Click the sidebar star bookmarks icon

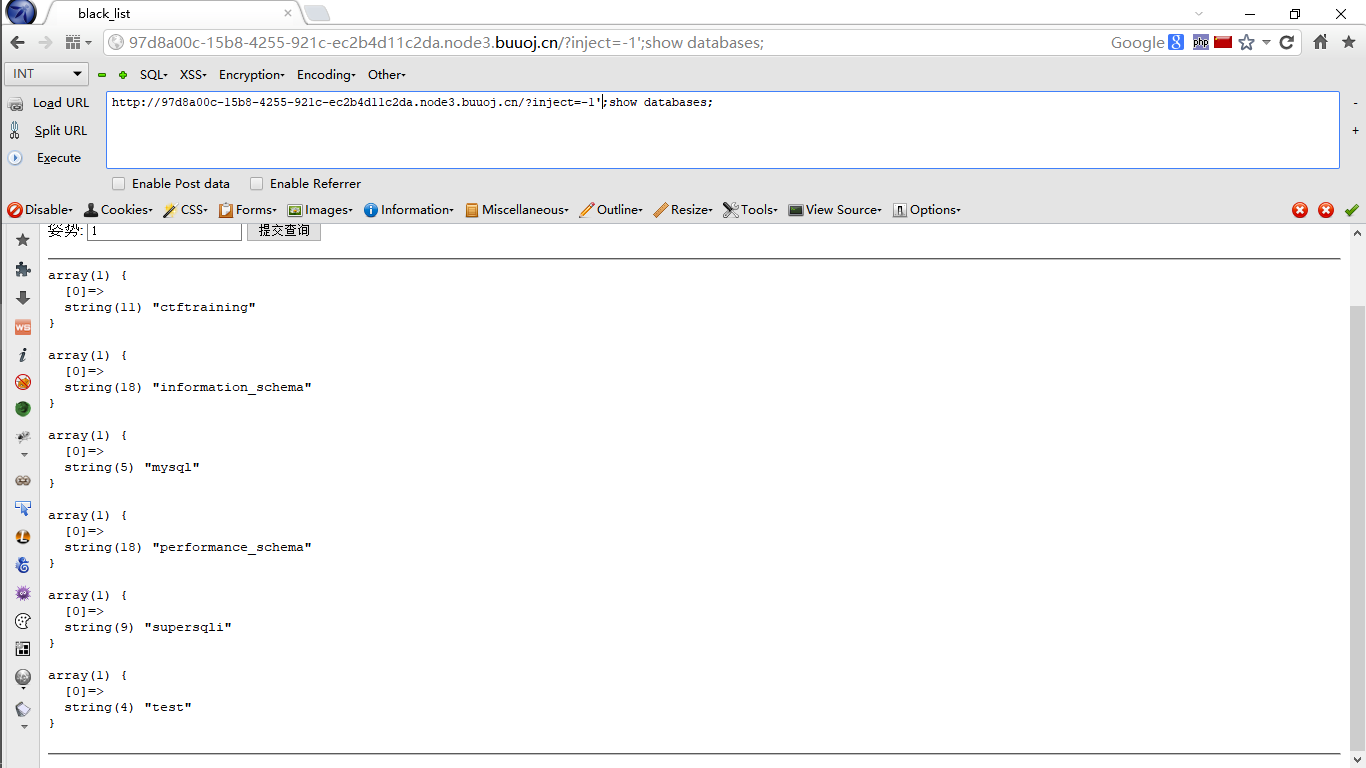23,240
